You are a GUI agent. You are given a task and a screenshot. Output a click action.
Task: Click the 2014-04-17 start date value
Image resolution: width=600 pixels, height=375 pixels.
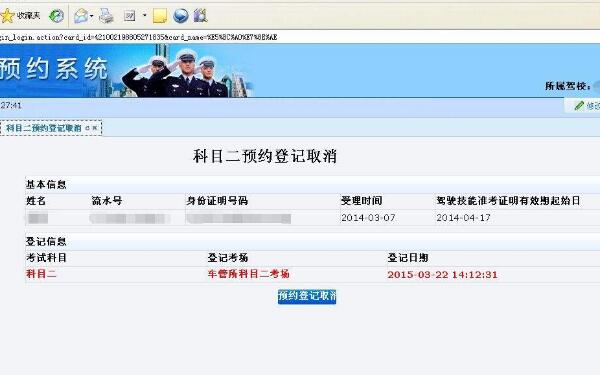point(463,218)
